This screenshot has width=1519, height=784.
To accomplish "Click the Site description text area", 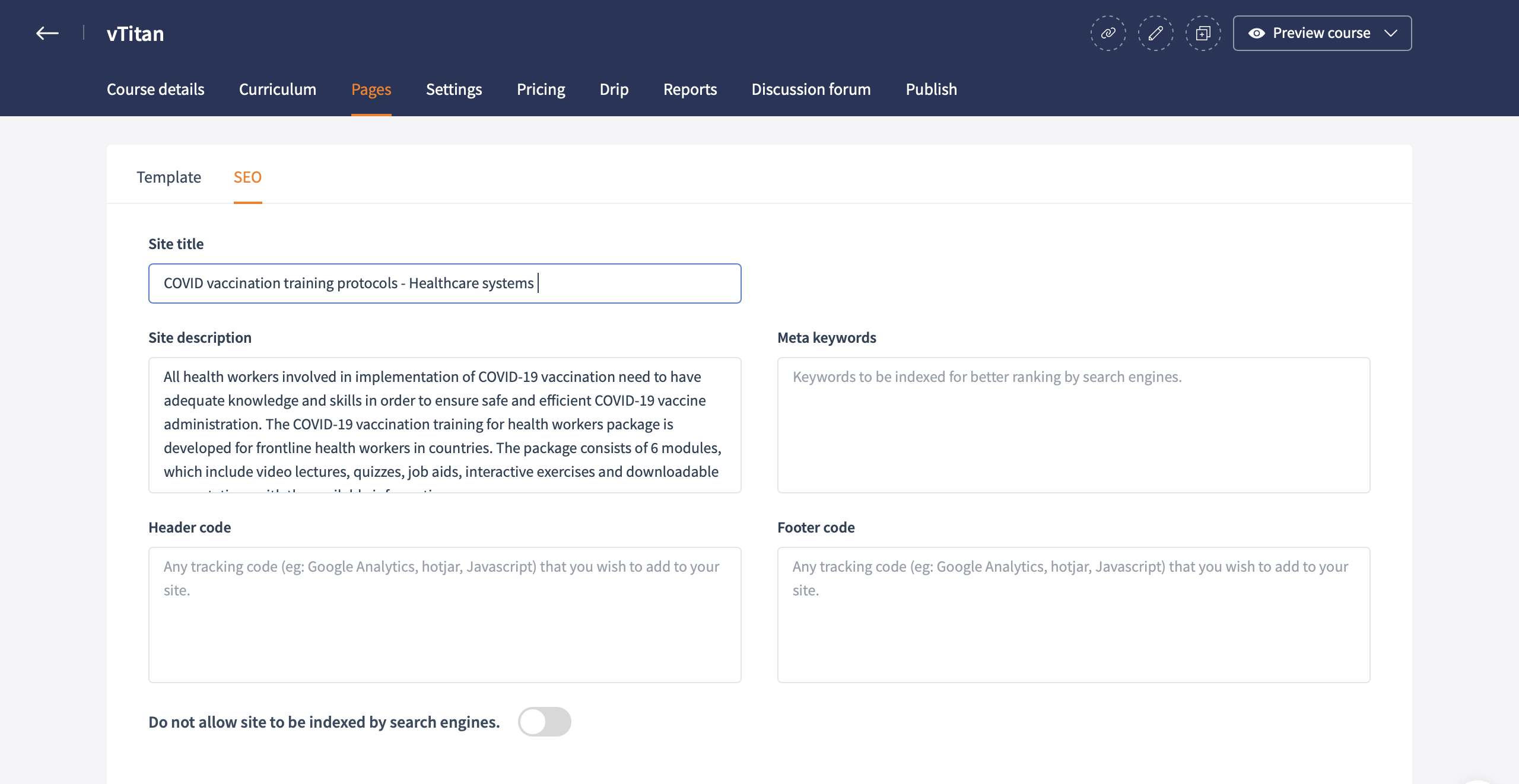I will [x=444, y=425].
